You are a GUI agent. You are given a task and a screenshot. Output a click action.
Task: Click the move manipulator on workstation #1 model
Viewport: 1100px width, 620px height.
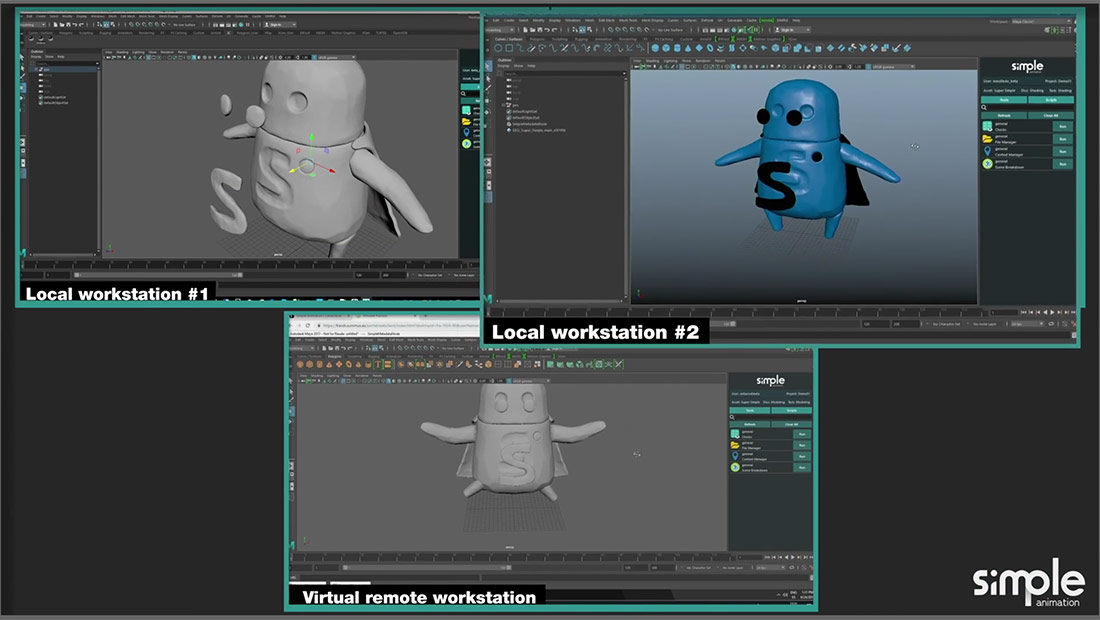[309, 165]
